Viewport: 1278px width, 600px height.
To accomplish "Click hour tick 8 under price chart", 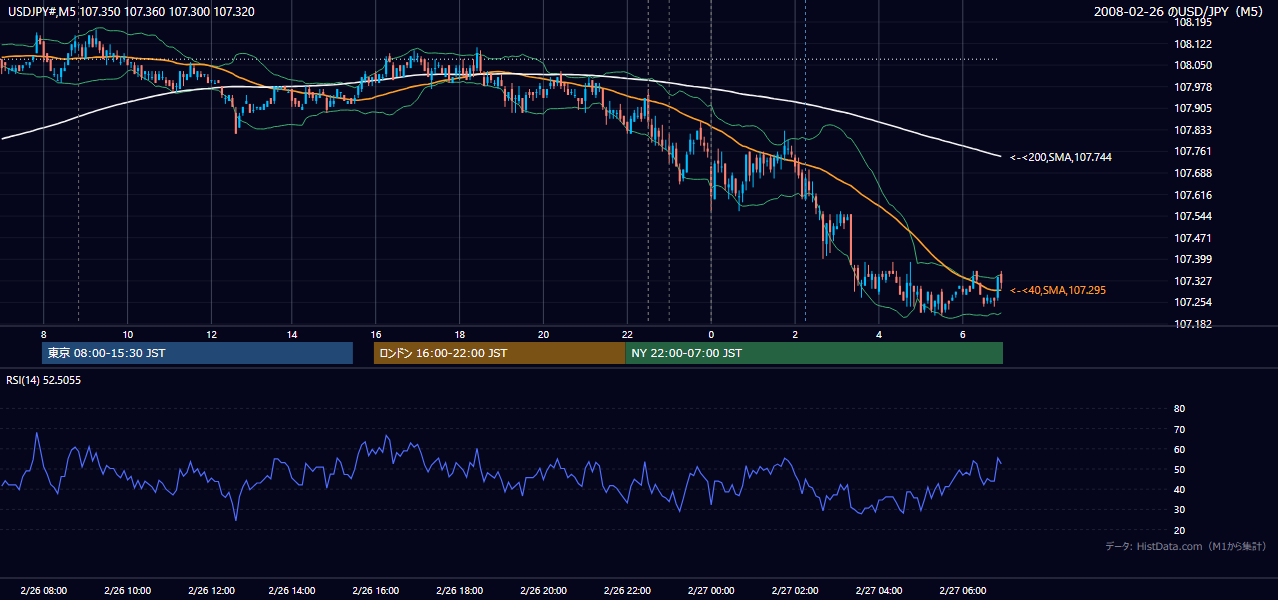I will pos(43,334).
